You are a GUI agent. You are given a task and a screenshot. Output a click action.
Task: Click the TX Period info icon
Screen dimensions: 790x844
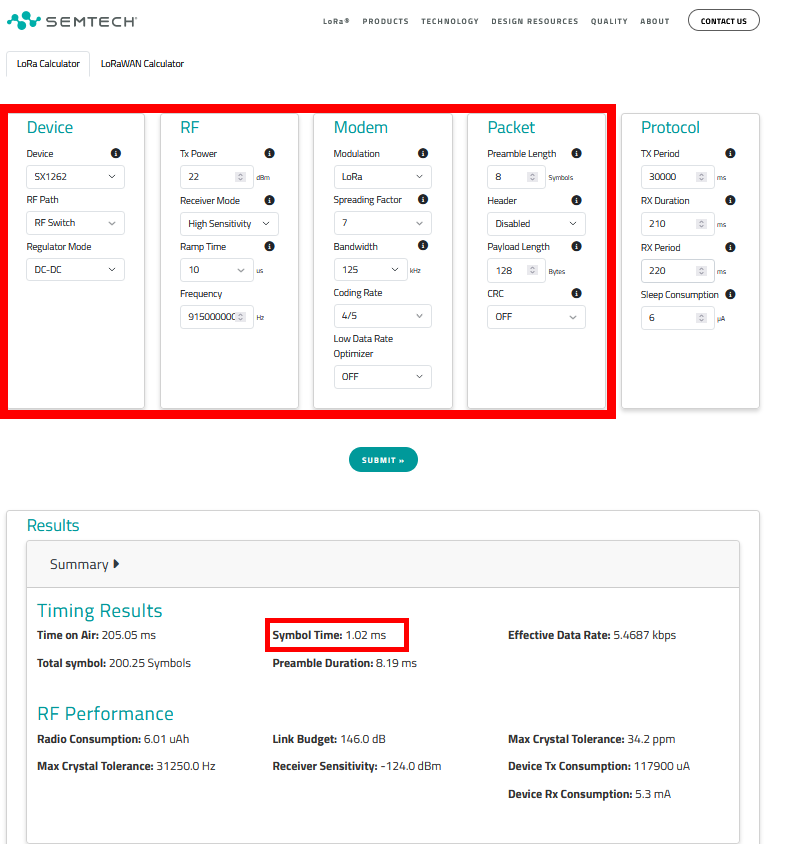click(730, 154)
